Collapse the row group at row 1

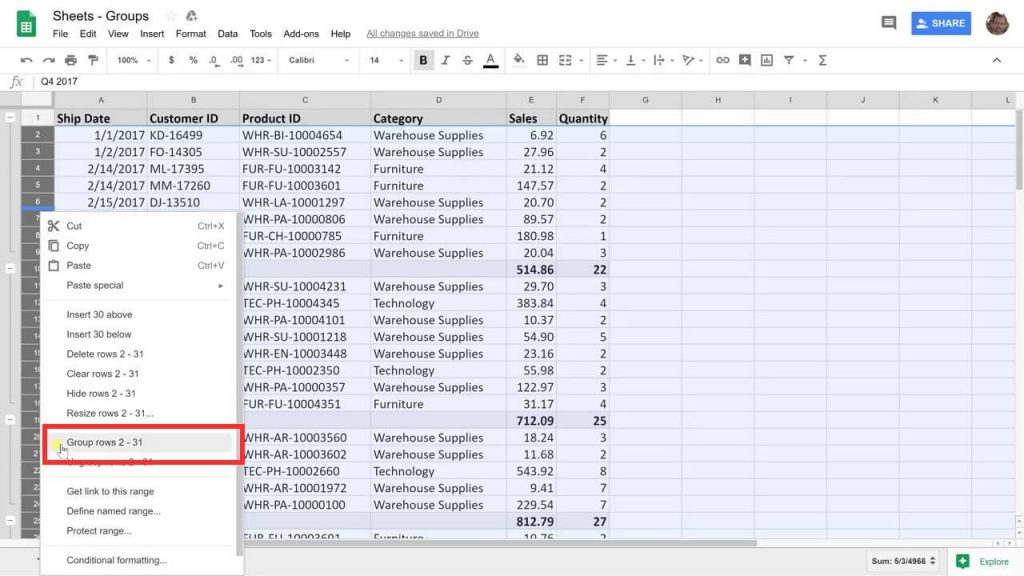(x=10, y=118)
